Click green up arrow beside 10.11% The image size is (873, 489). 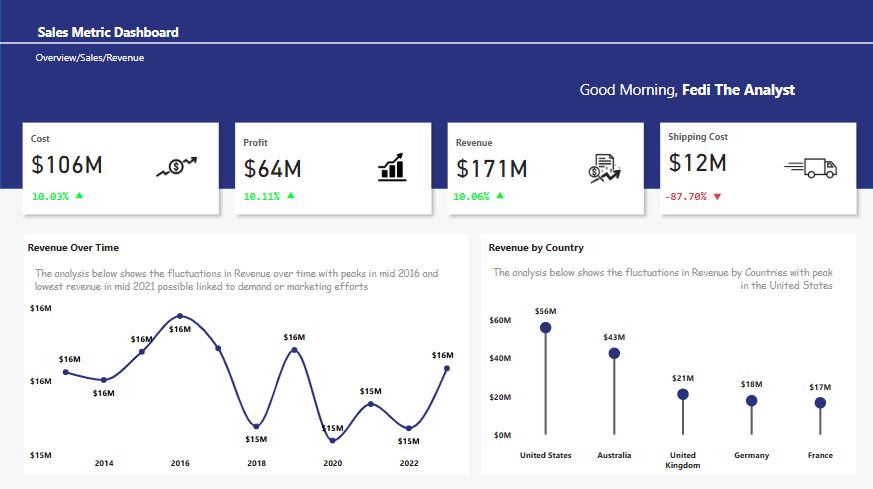tap(291, 195)
